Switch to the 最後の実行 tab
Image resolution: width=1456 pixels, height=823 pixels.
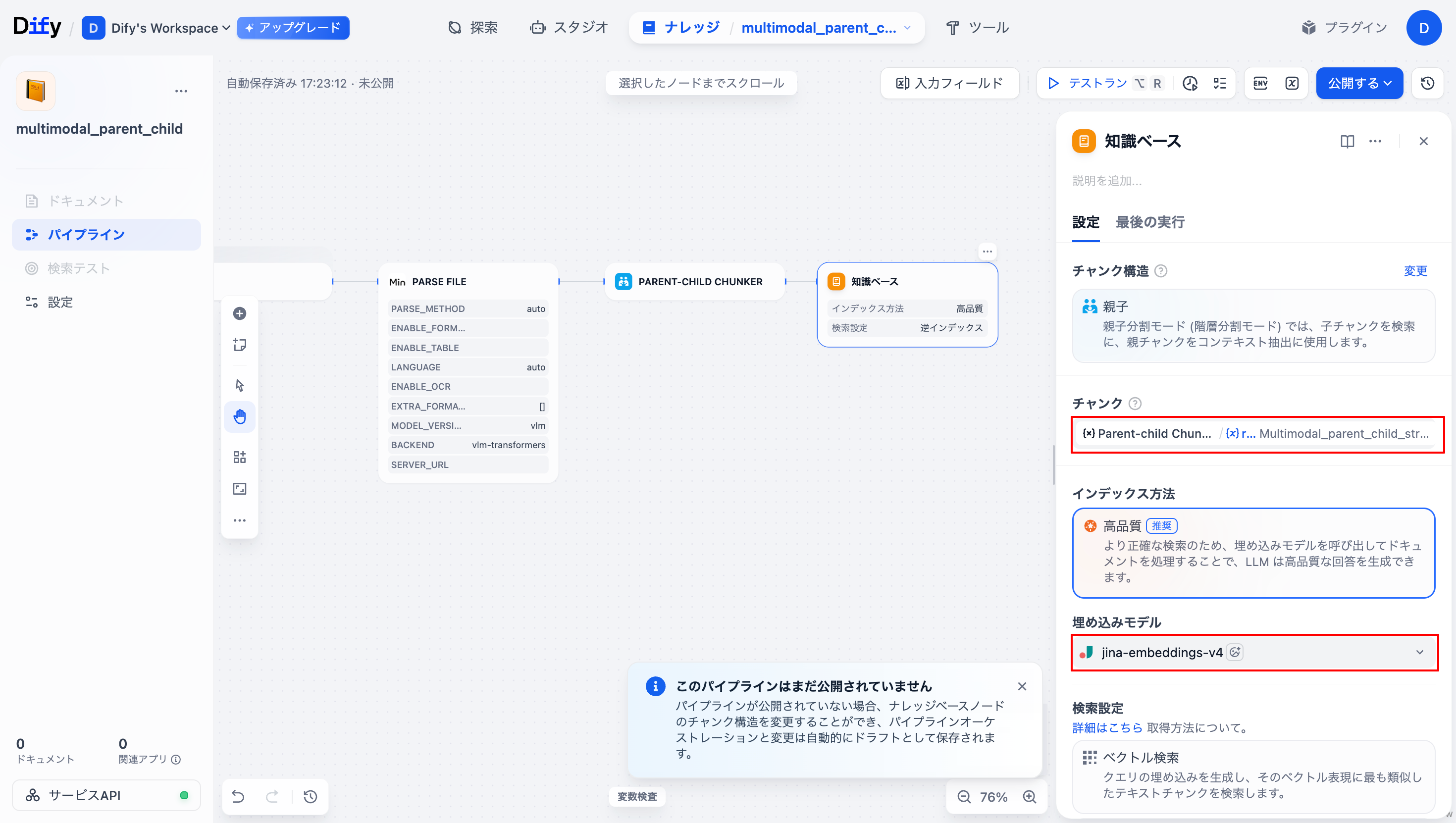[x=1149, y=222]
